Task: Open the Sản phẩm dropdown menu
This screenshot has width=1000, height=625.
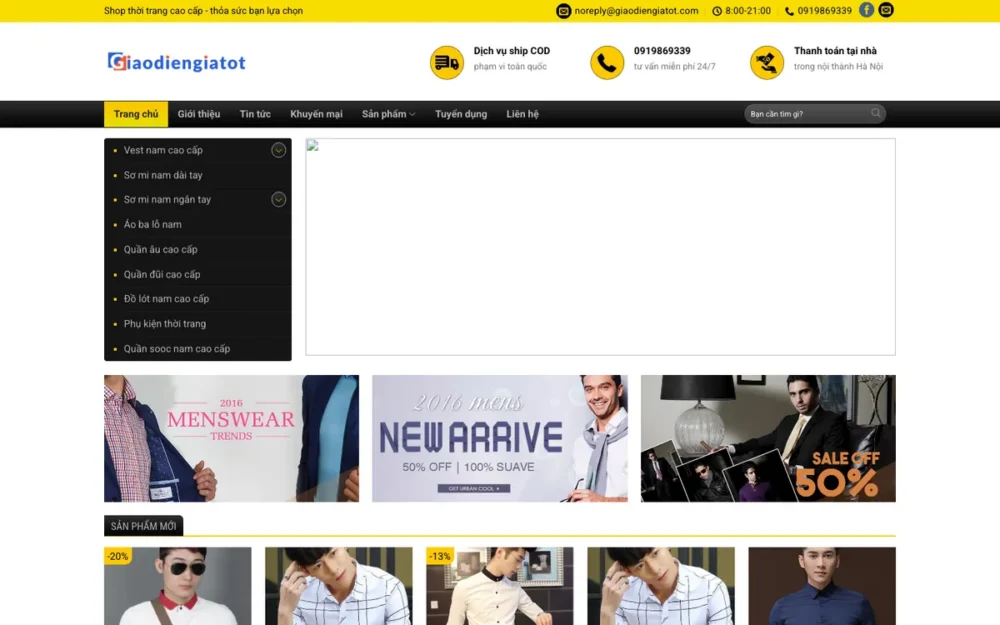Action: [x=388, y=114]
